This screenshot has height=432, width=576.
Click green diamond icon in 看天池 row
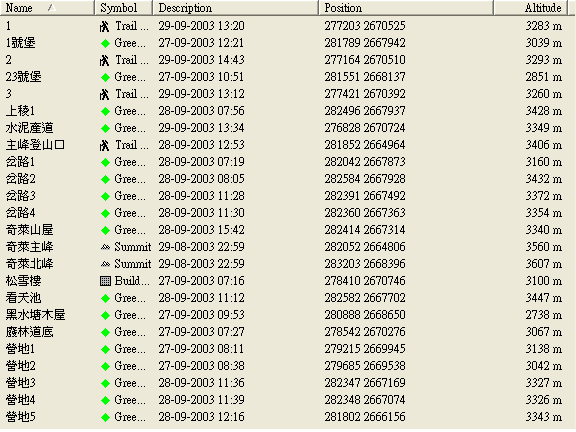105,299
